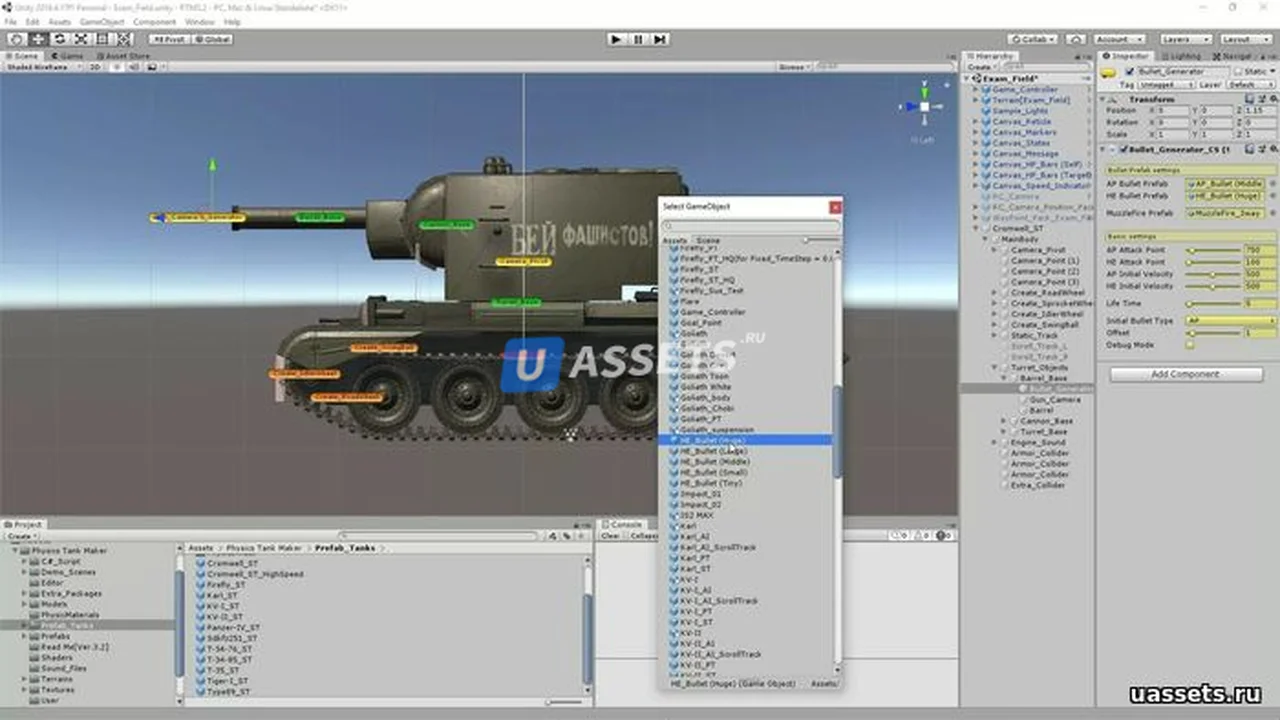Viewport: 1280px width, 720px height.
Task: Switch to Scene tab in Select GameObject
Action: pos(708,241)
